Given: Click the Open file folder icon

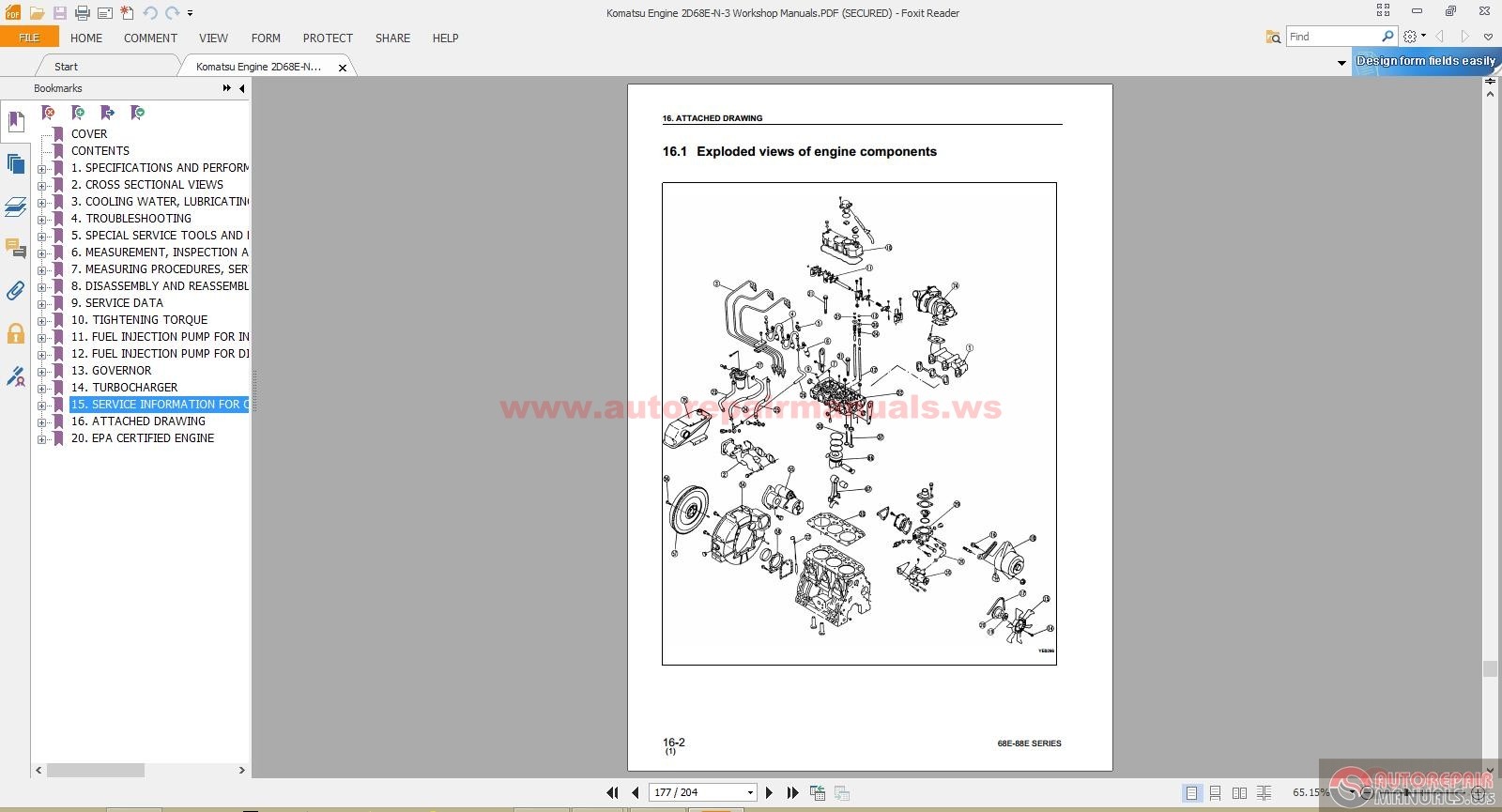Looking at the screenshot, I should click(37, 13).
